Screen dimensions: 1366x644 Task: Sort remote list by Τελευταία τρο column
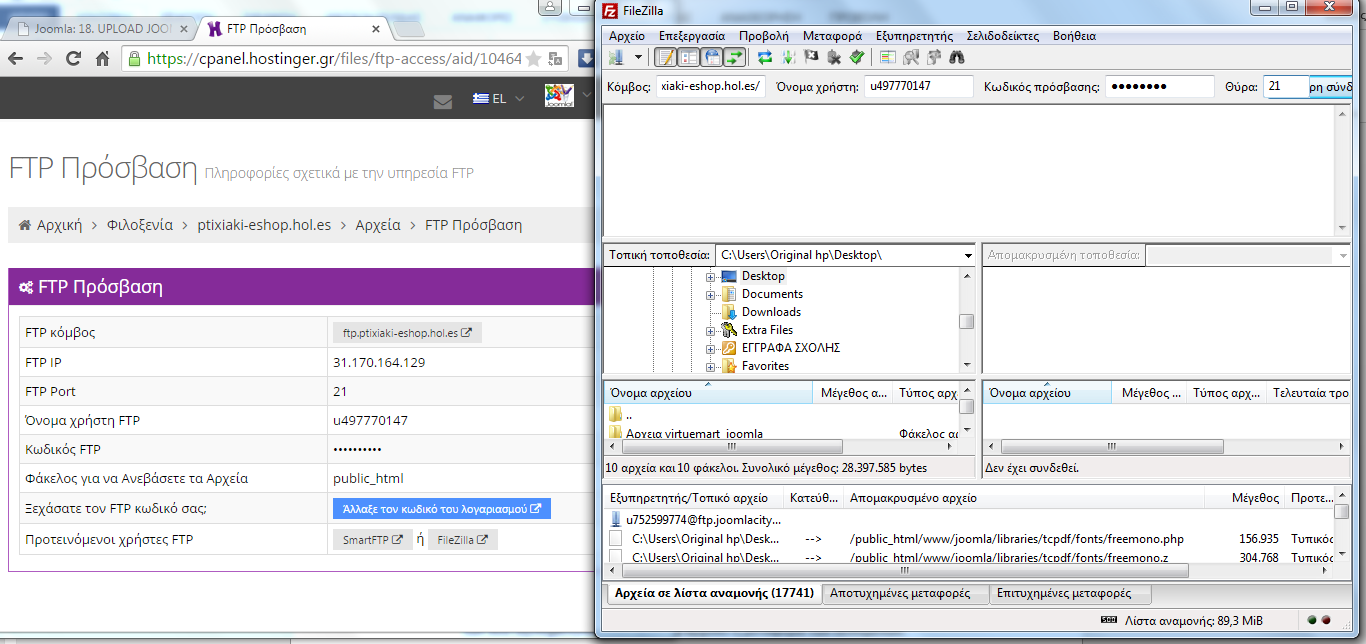point(1308,393)
